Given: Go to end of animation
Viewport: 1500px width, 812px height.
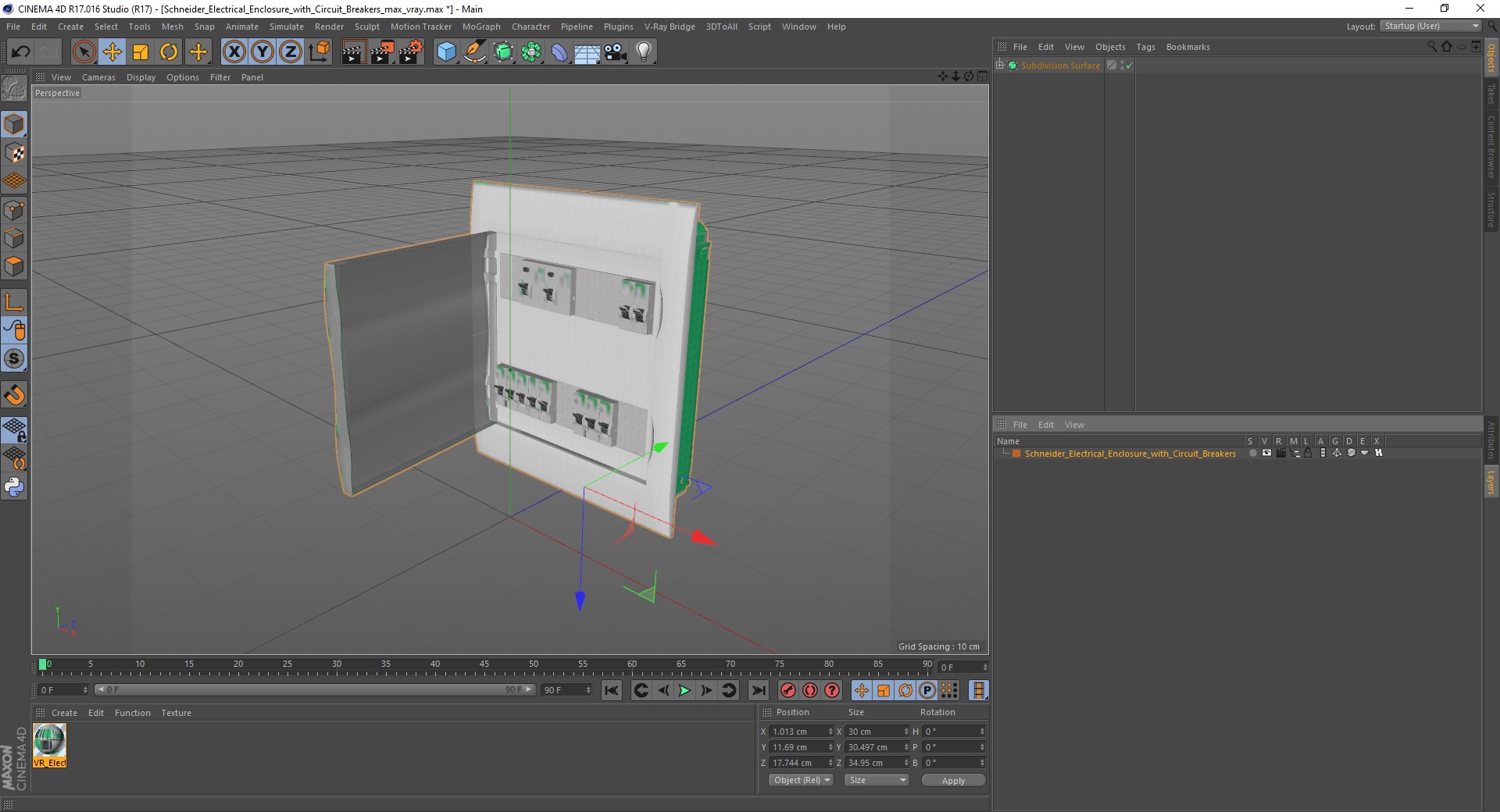Looking at the screenshot, I should (x=758, y=690).
